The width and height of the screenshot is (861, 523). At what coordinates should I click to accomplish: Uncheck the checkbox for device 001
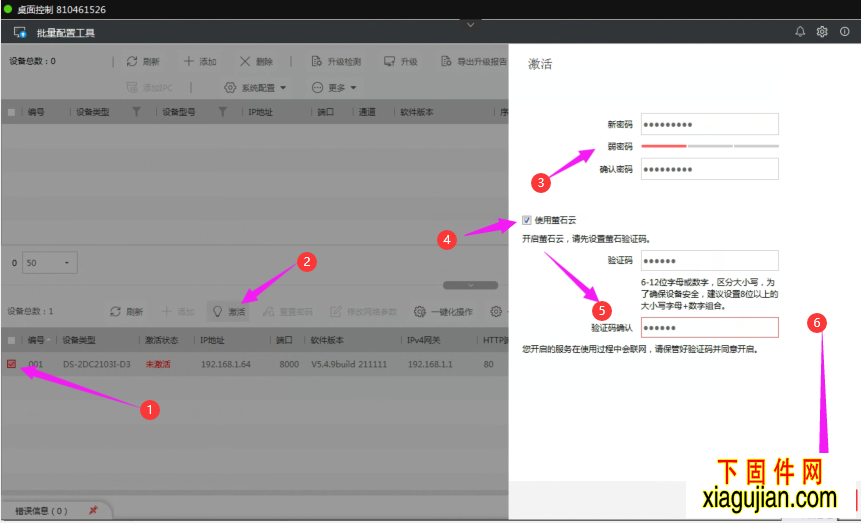11,364
